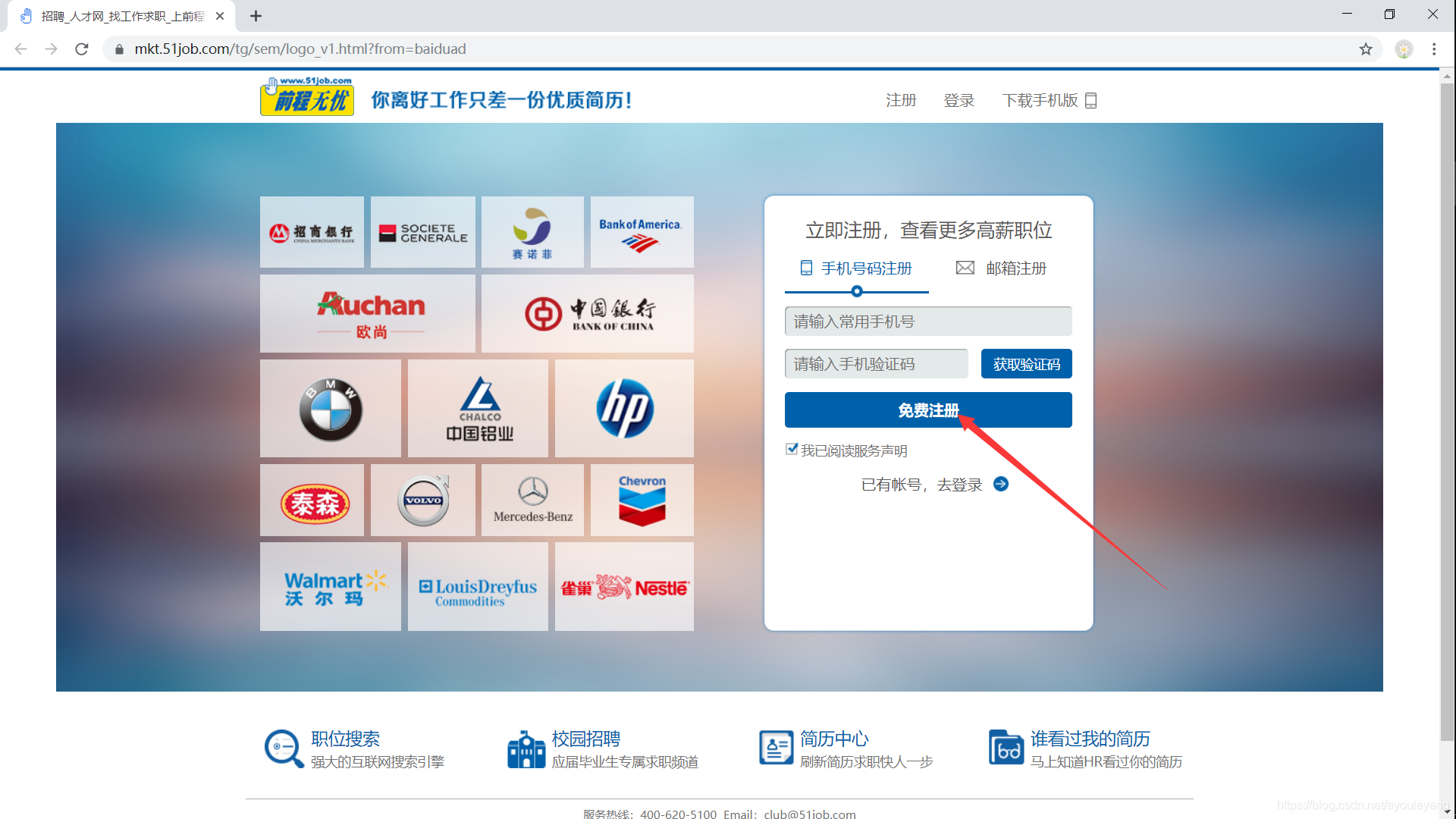
Task: Bookmark page with star icon
Action: click(x=1366, y=49)
